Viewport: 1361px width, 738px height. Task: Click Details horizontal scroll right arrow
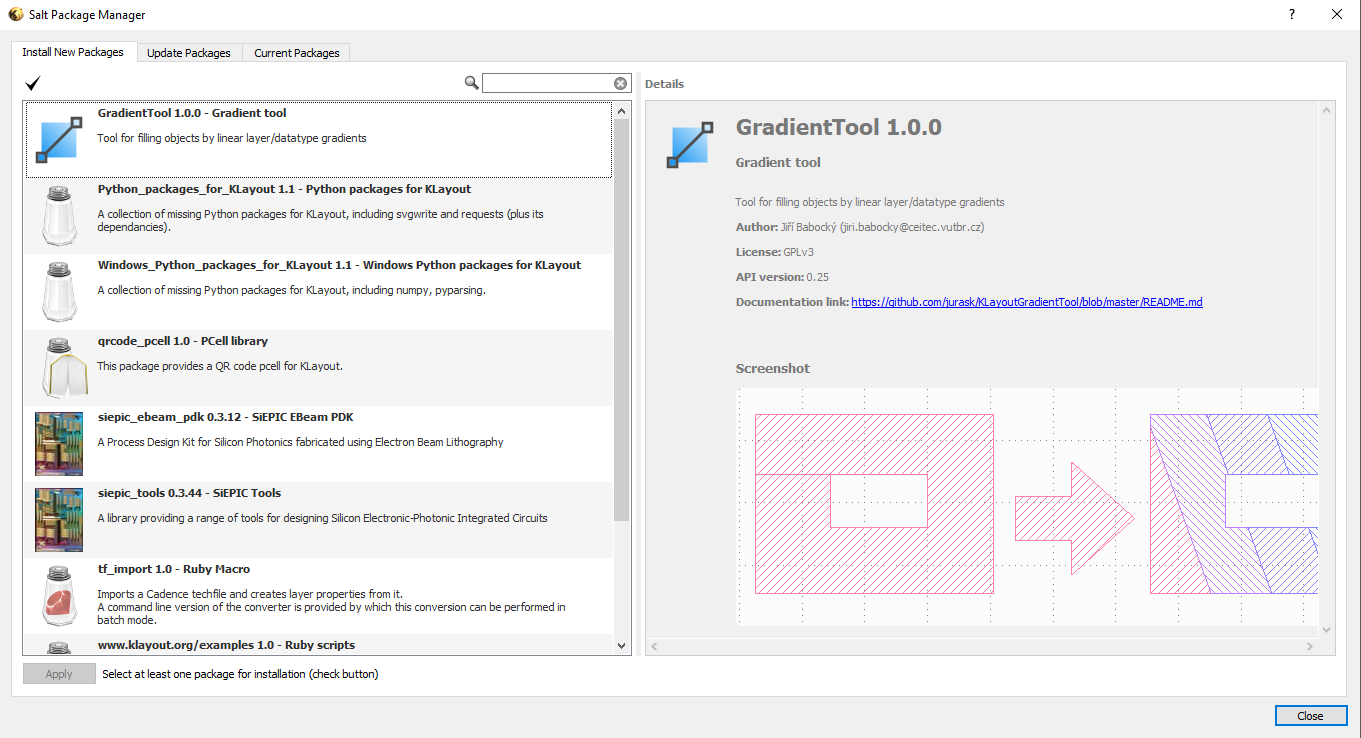click(1311, 647)
